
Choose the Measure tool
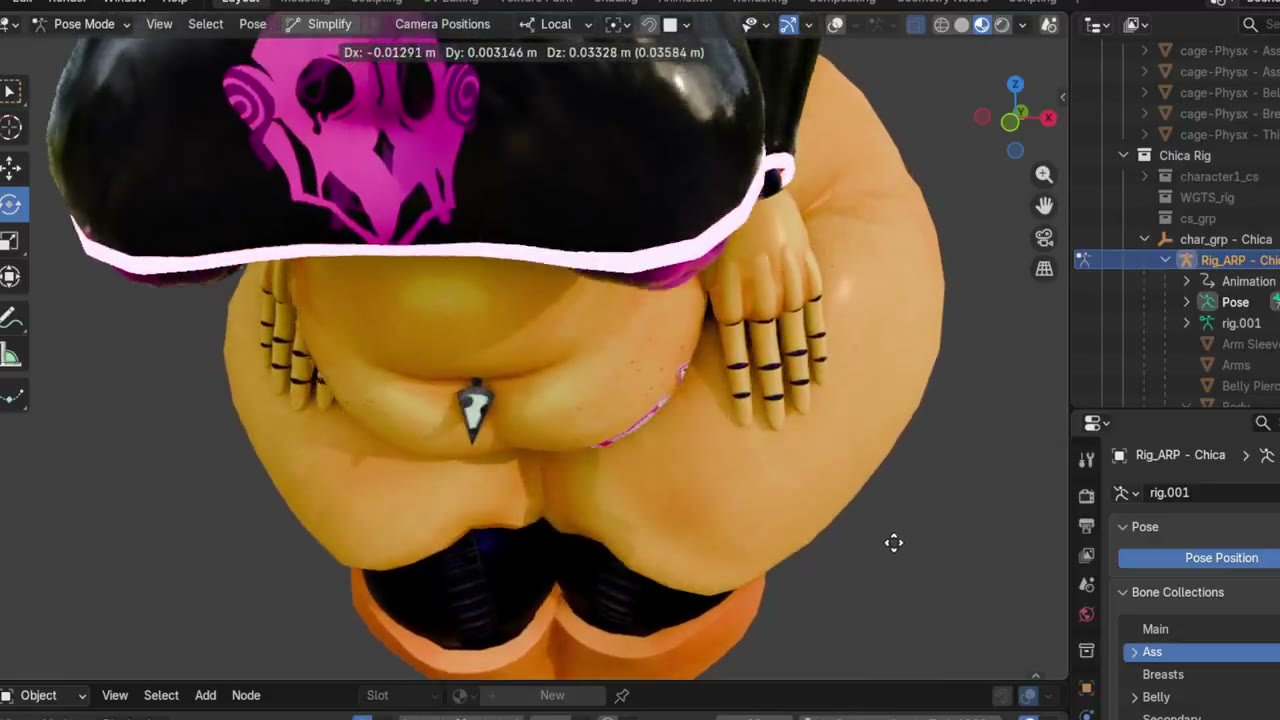[x=11, y=356]
